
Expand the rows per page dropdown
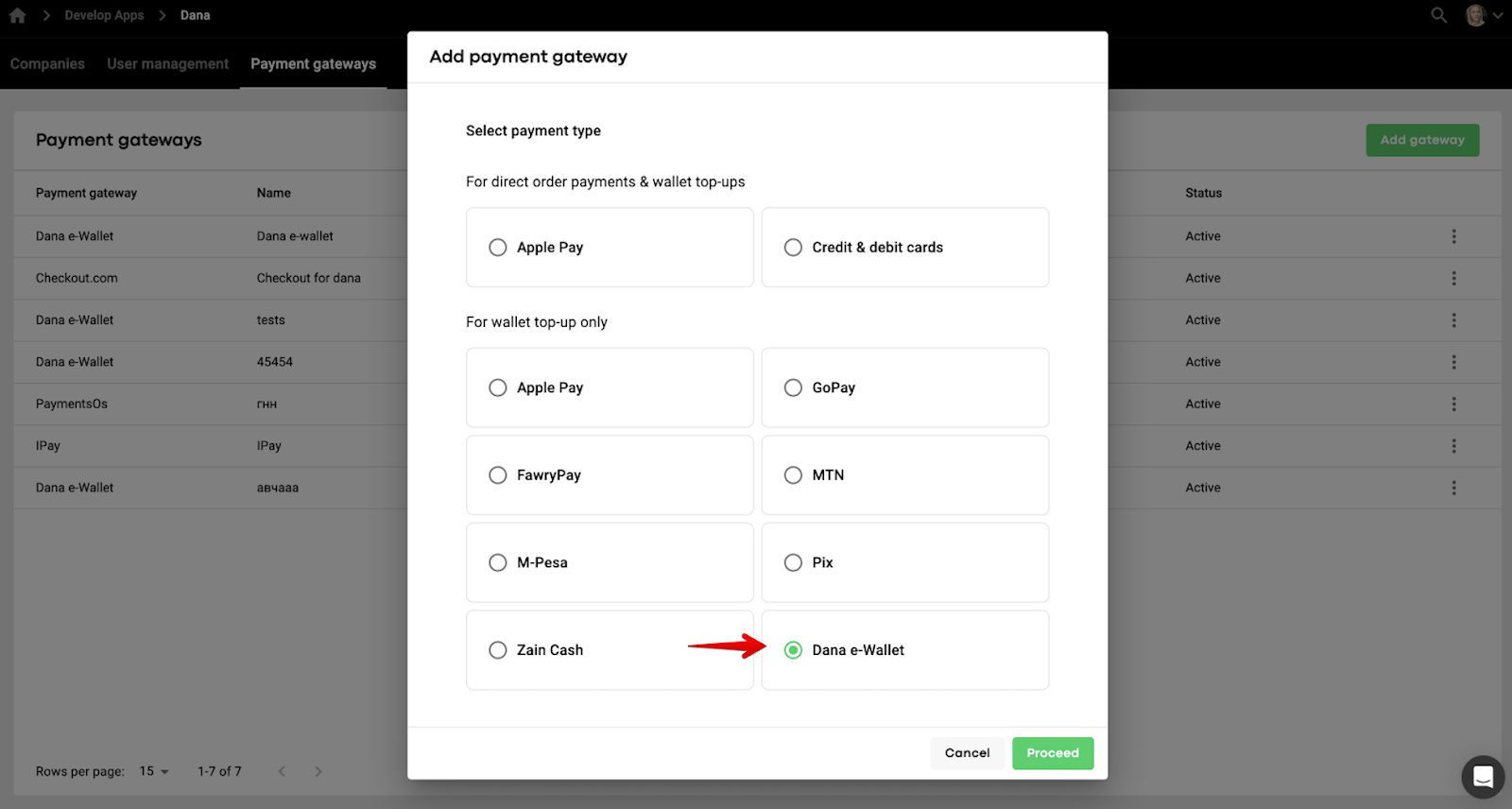point(154,771)
